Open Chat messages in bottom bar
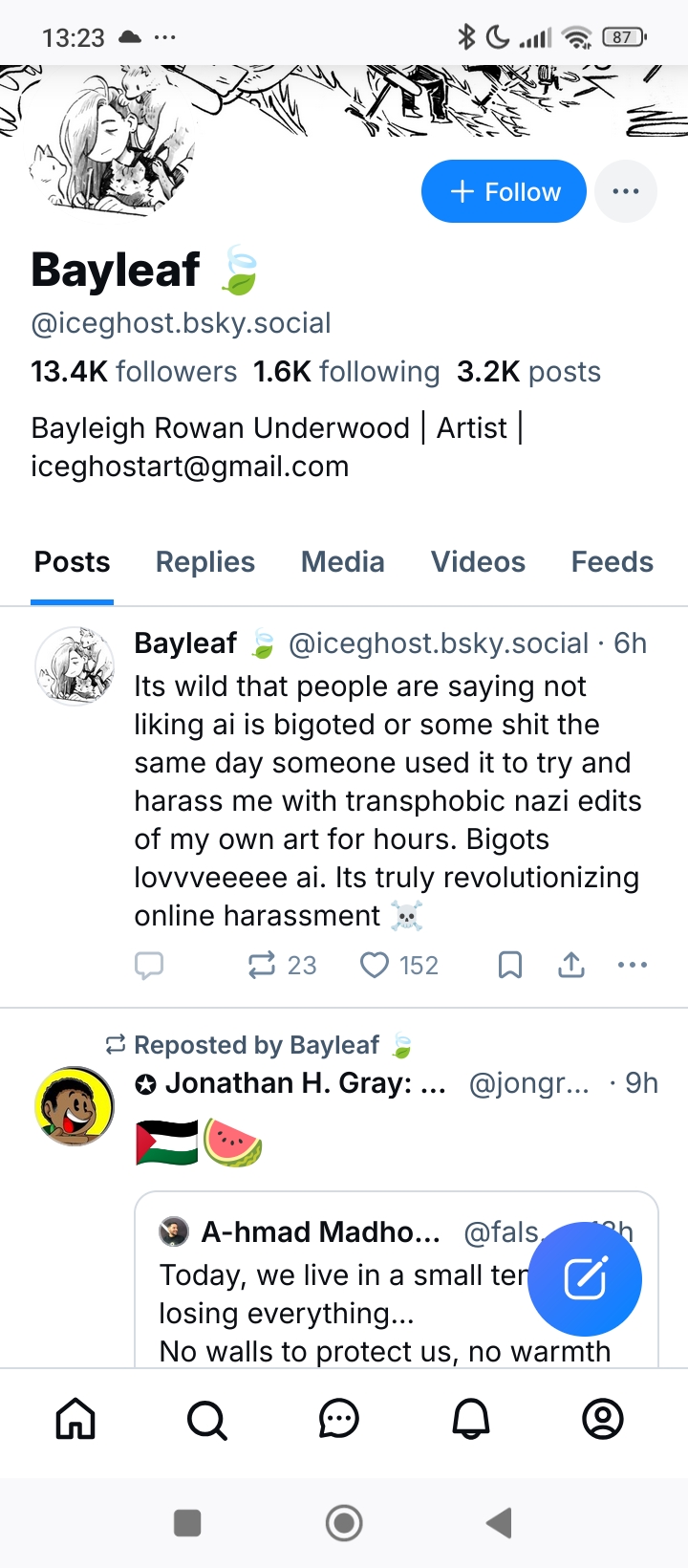This screenshot has width=688, height=1568. pos(339,1419)
